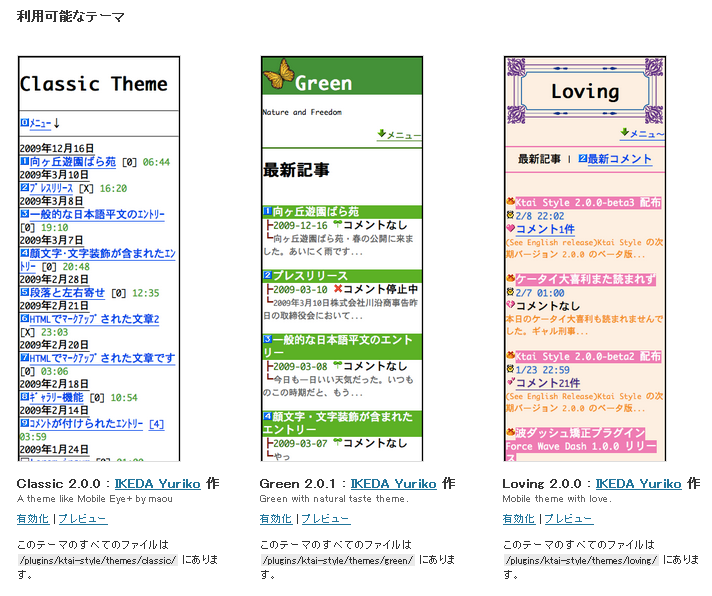Image resolution: width=712 pixels, height=596 pixels.
Task: Activate the Green theme via 有効化
Action: tap(275, 518)
